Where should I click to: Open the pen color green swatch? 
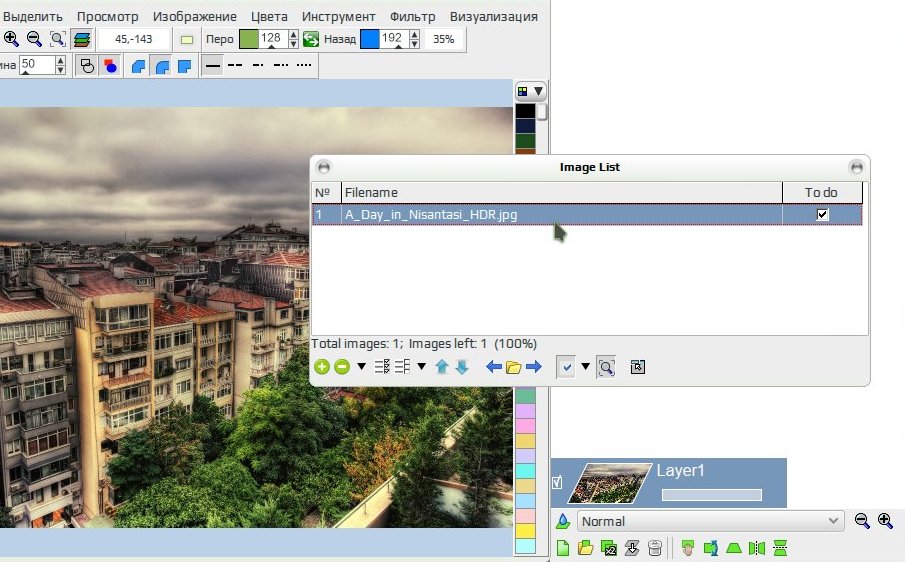pyautogui.click(x=248, y=39)
